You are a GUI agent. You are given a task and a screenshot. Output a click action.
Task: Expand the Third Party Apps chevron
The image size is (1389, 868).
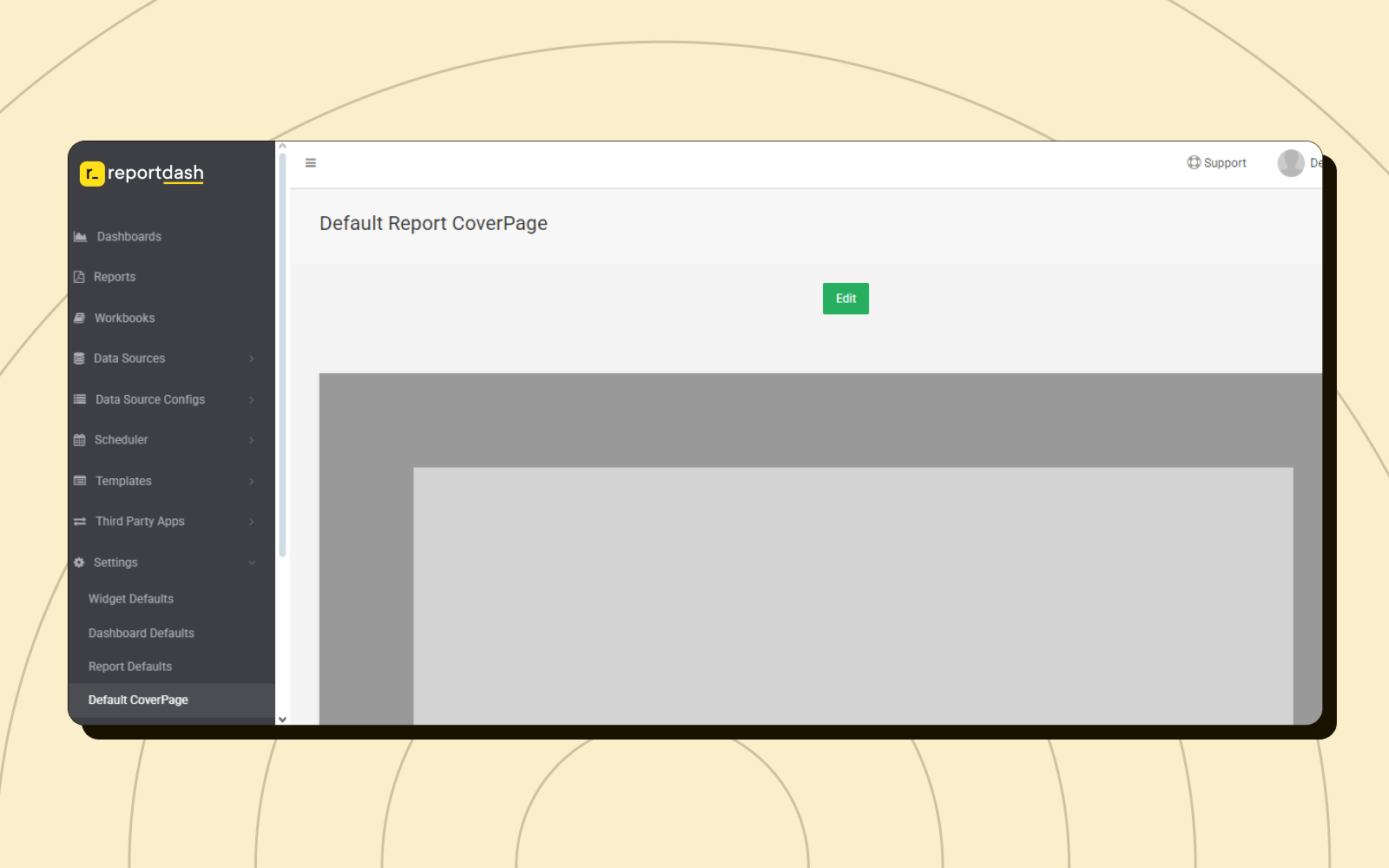click(252, 522)
